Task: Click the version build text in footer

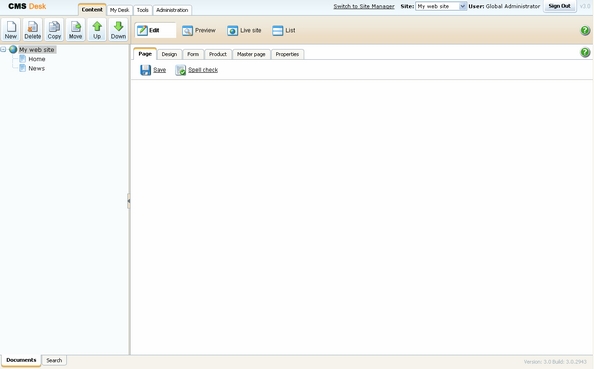Action: coord(555,362)
